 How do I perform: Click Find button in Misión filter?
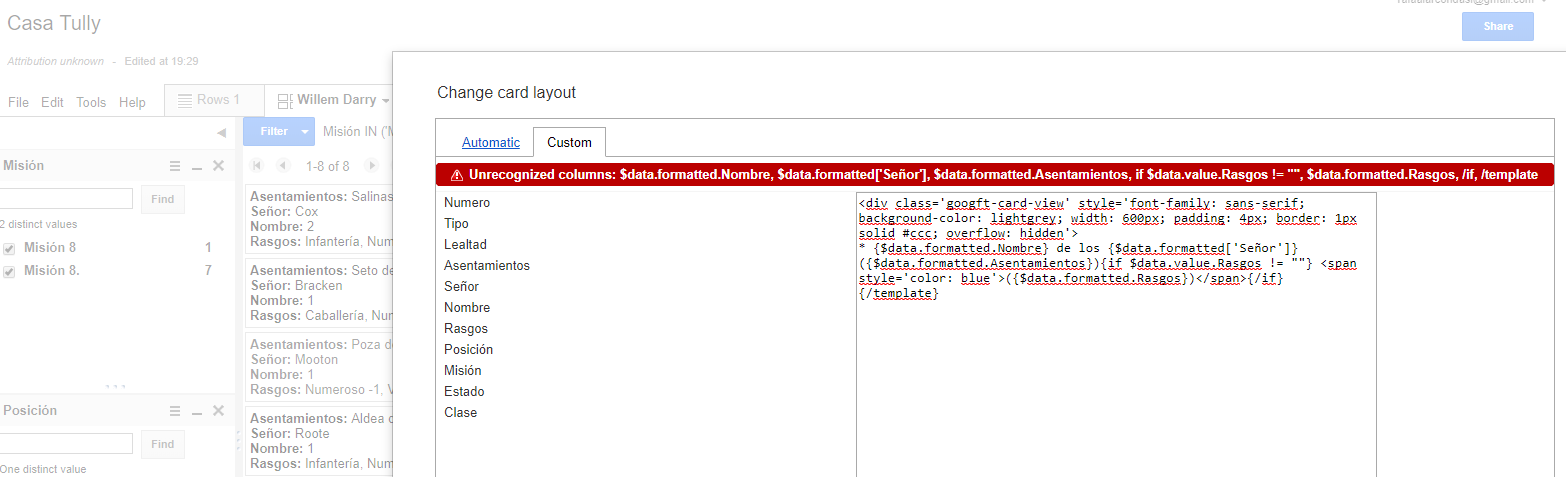[x=162, y=199]
